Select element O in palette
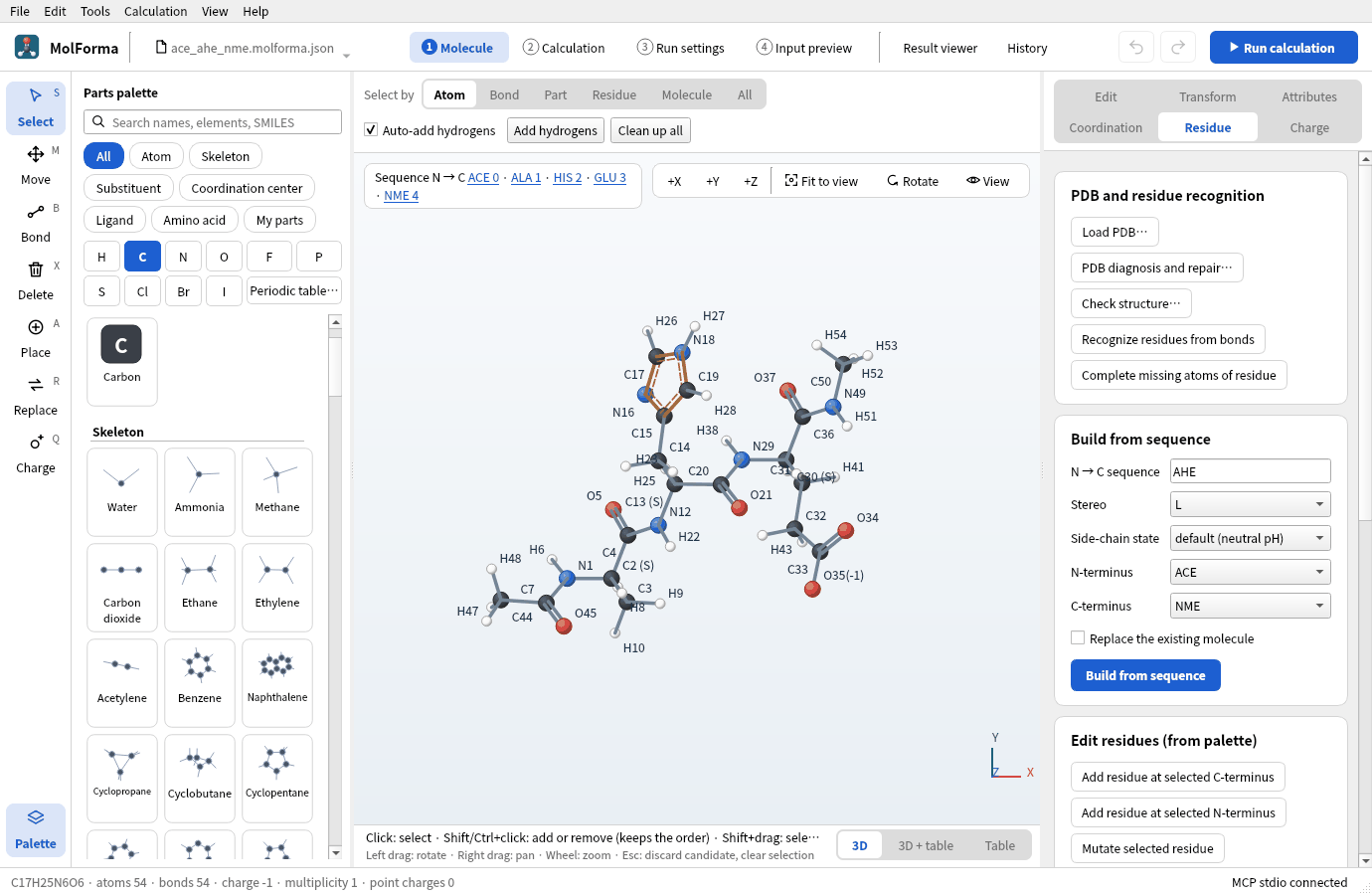This screenshot has height=895, width=1372. coord(224,257)
